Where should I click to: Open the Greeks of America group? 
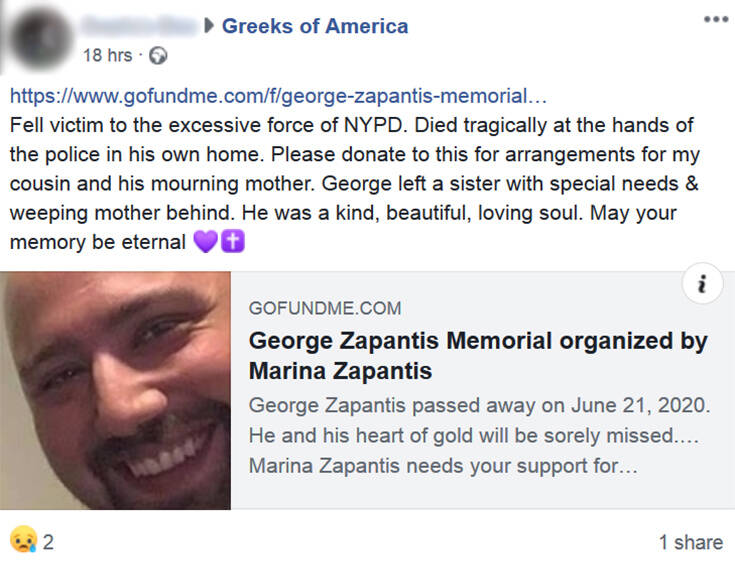tap(315, 27)
